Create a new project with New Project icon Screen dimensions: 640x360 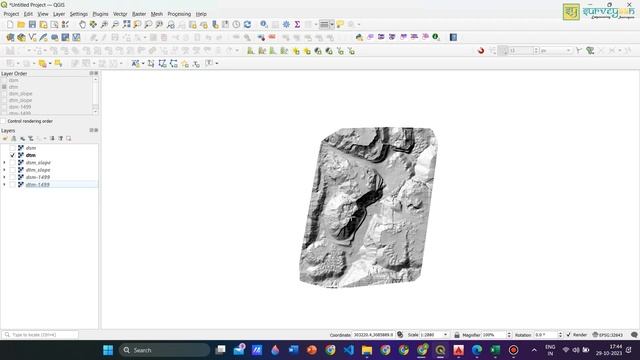(x=10, y=25)
